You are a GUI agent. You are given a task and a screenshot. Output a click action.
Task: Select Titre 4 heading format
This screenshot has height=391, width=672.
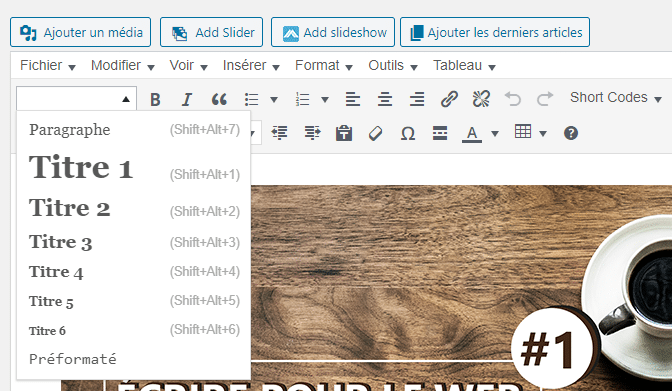click(134, 272)
